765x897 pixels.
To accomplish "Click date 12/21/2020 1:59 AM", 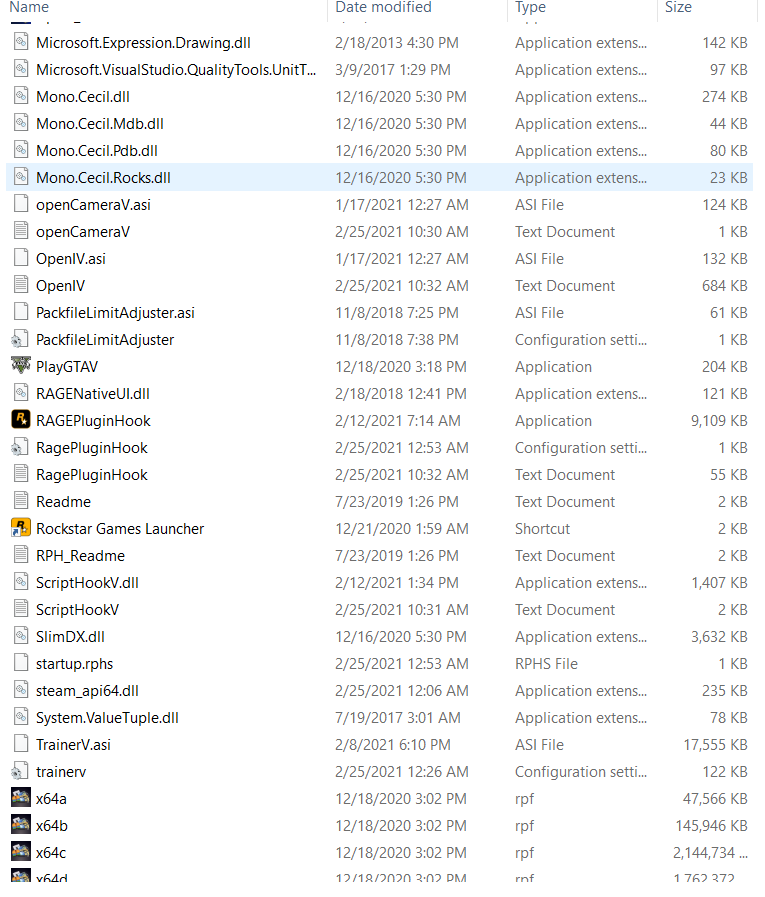I will 402,529.
